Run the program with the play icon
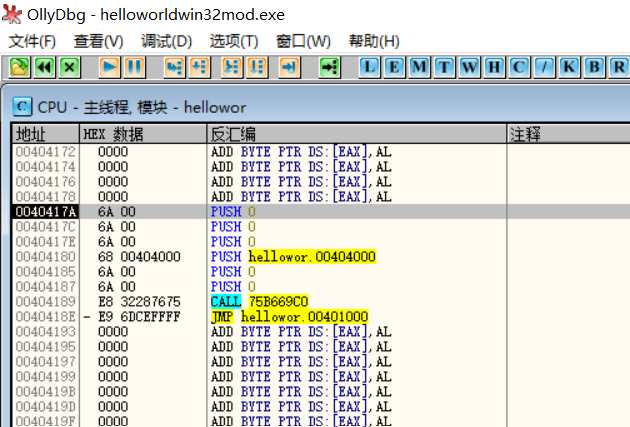 tap(109, 67)
